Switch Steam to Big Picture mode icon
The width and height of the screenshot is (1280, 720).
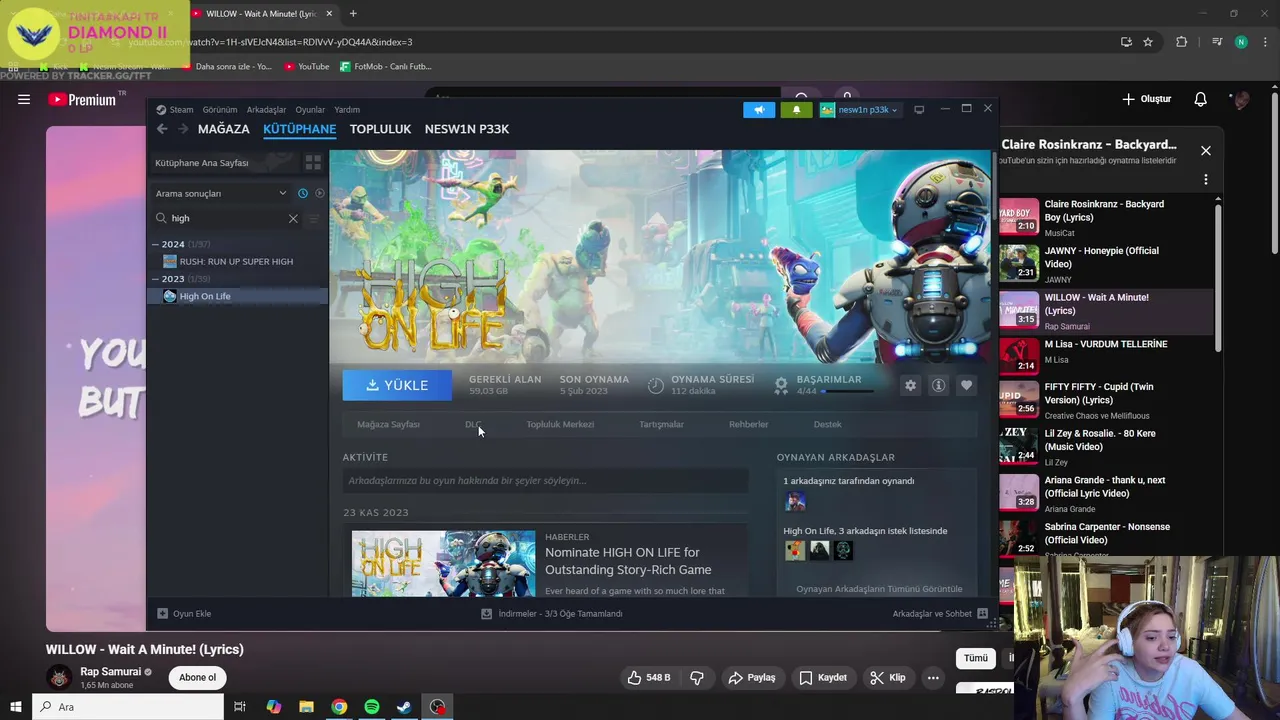919,110
